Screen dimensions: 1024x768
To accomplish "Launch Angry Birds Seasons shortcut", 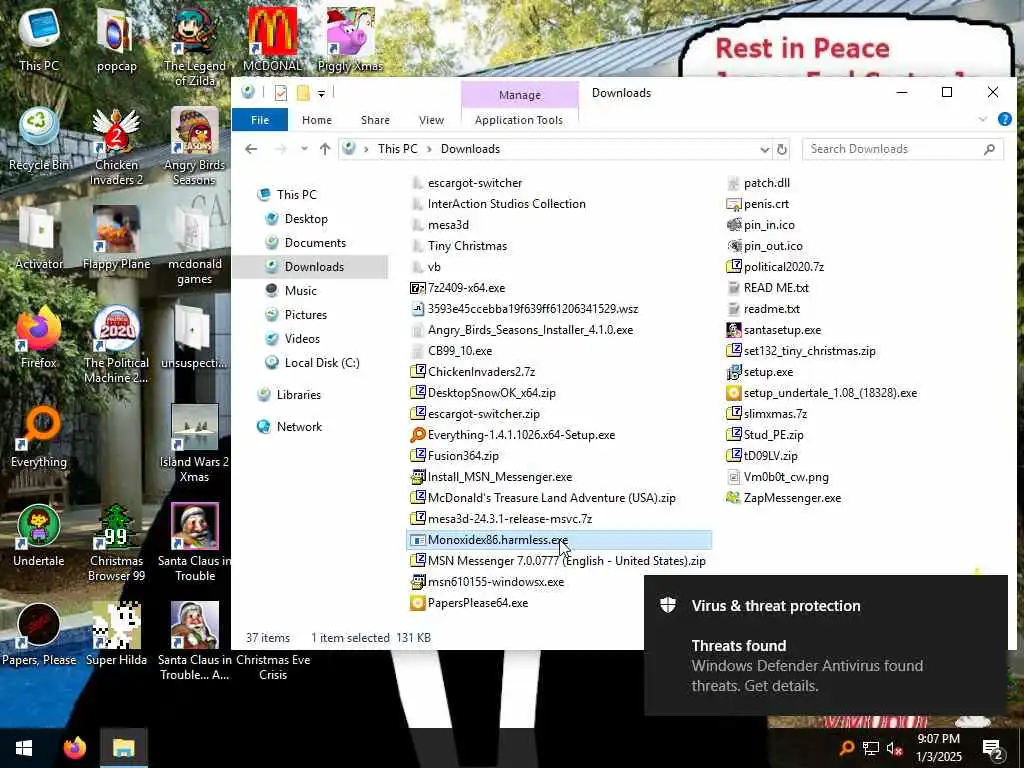I will 195,146.
